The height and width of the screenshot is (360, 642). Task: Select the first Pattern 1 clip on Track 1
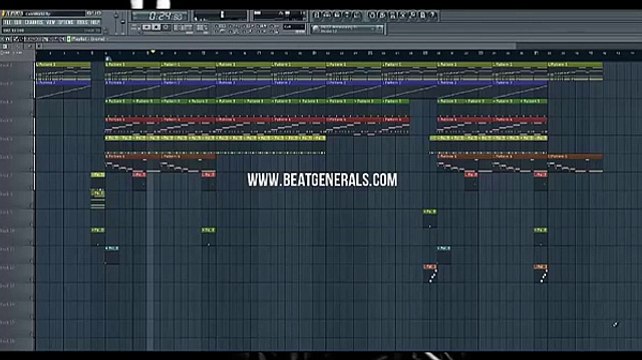pos(63,70)
